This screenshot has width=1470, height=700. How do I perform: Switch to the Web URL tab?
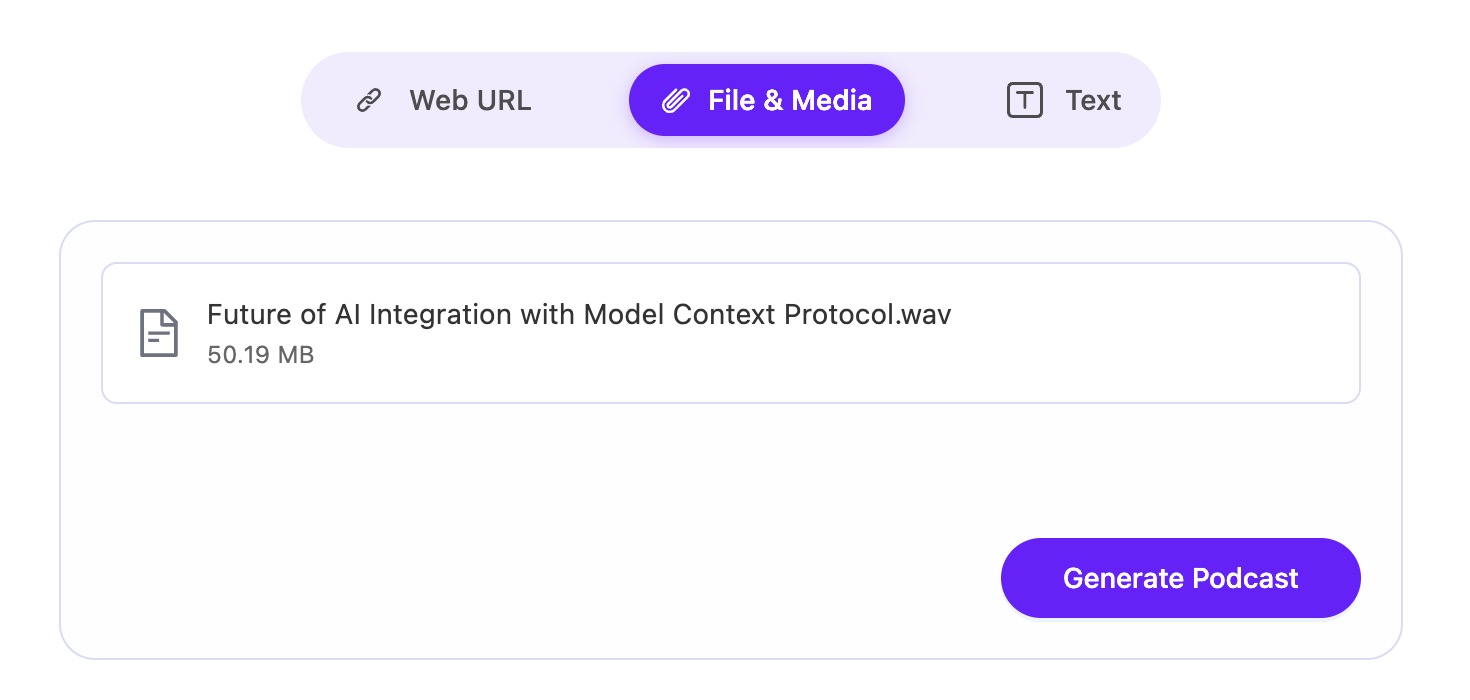(x=444, y=101)
